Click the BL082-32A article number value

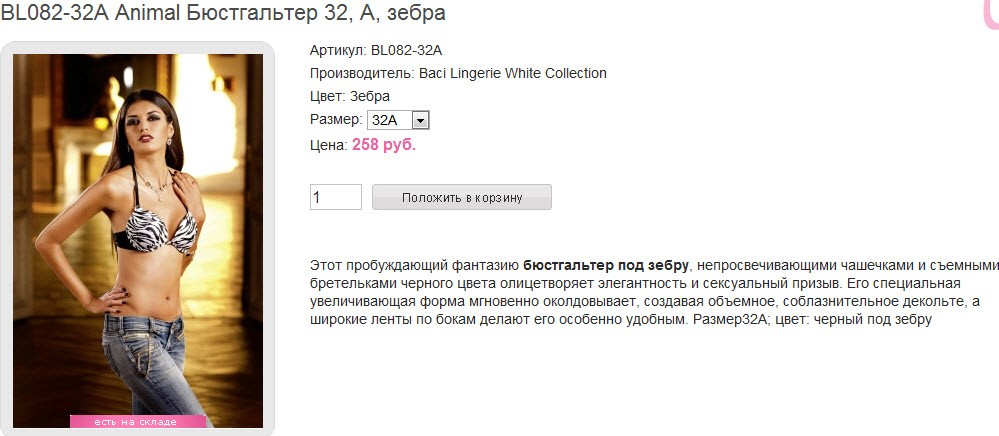[x=406, y=50]
